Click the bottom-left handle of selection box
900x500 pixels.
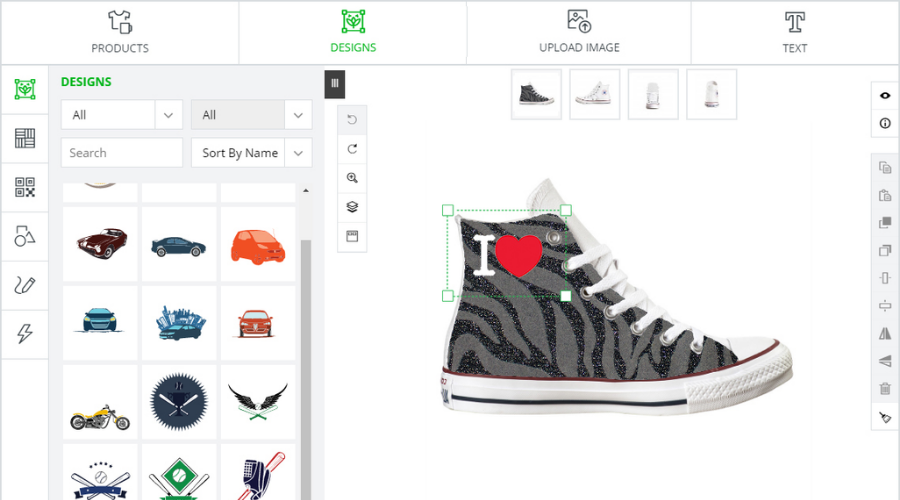448,296
